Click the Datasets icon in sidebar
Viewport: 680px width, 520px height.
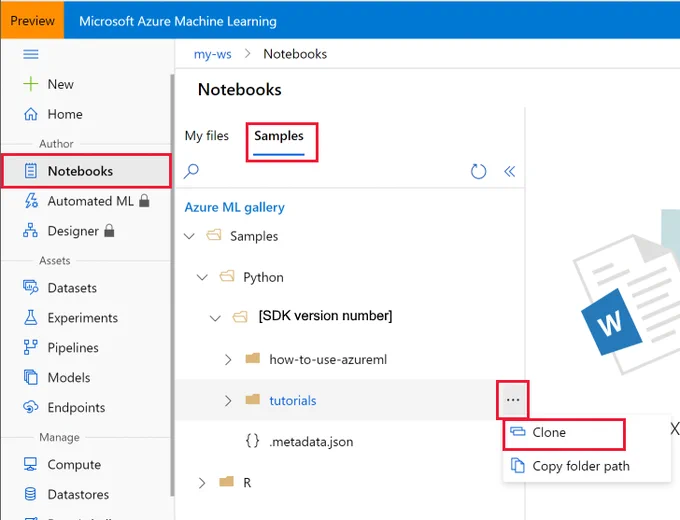pos(30,287)
